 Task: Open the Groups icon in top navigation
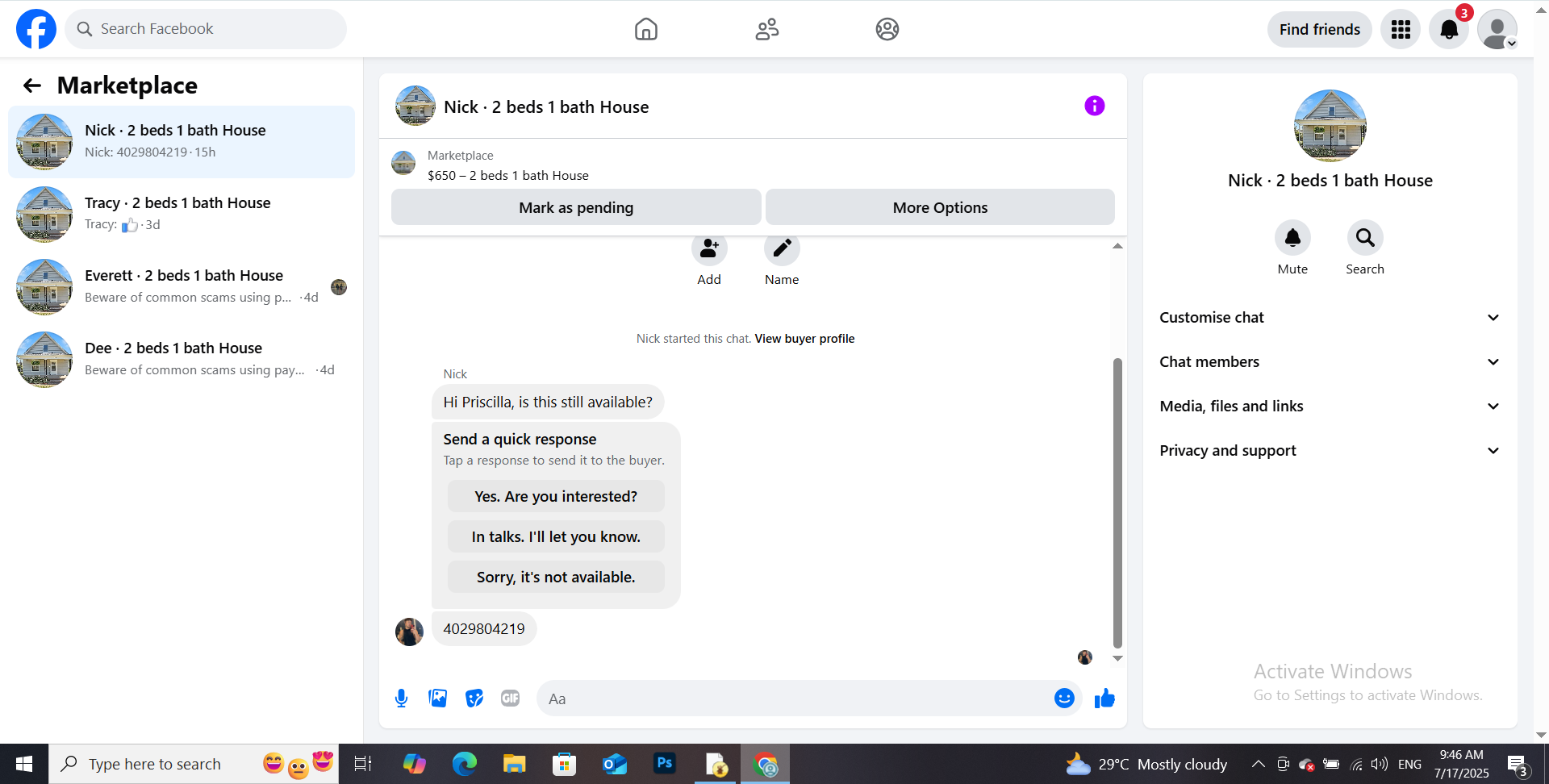pyautogui.click(x=887, y=29)
